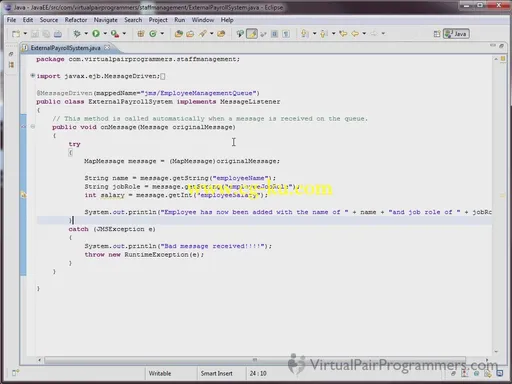The width and height of the screenshot is (512, 384).
Task: Open the New Java Class dropdown arrow
Action: click(162, 34)
